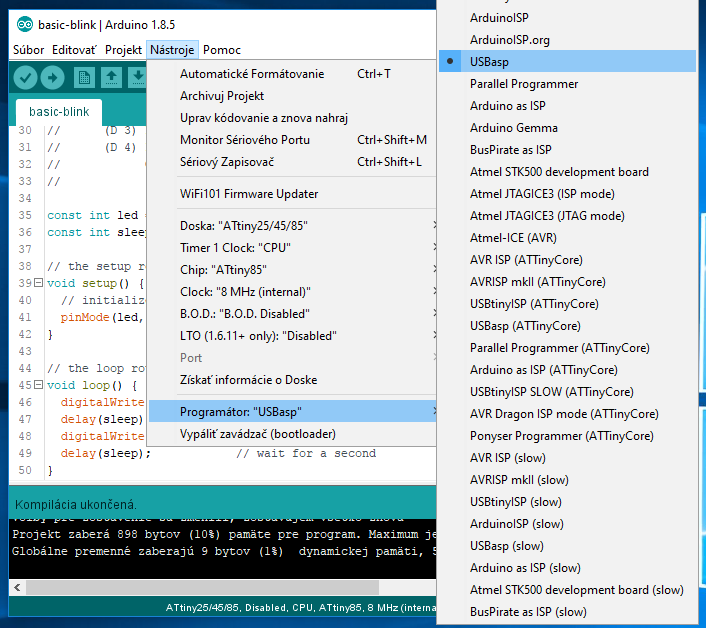Screen dimensions: 706x628
Task: Click the Open sketch up-arrow icon
Action: [111, 77]
